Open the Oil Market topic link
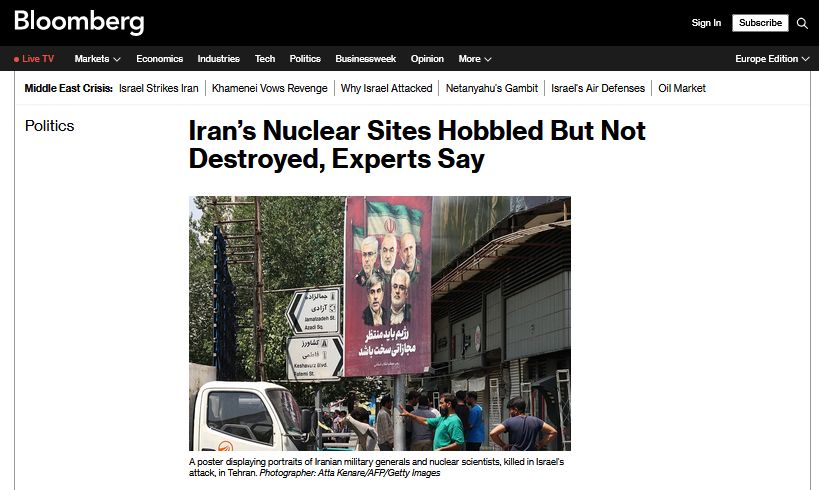This screenshot has height=490, width=819. (682, 88)
